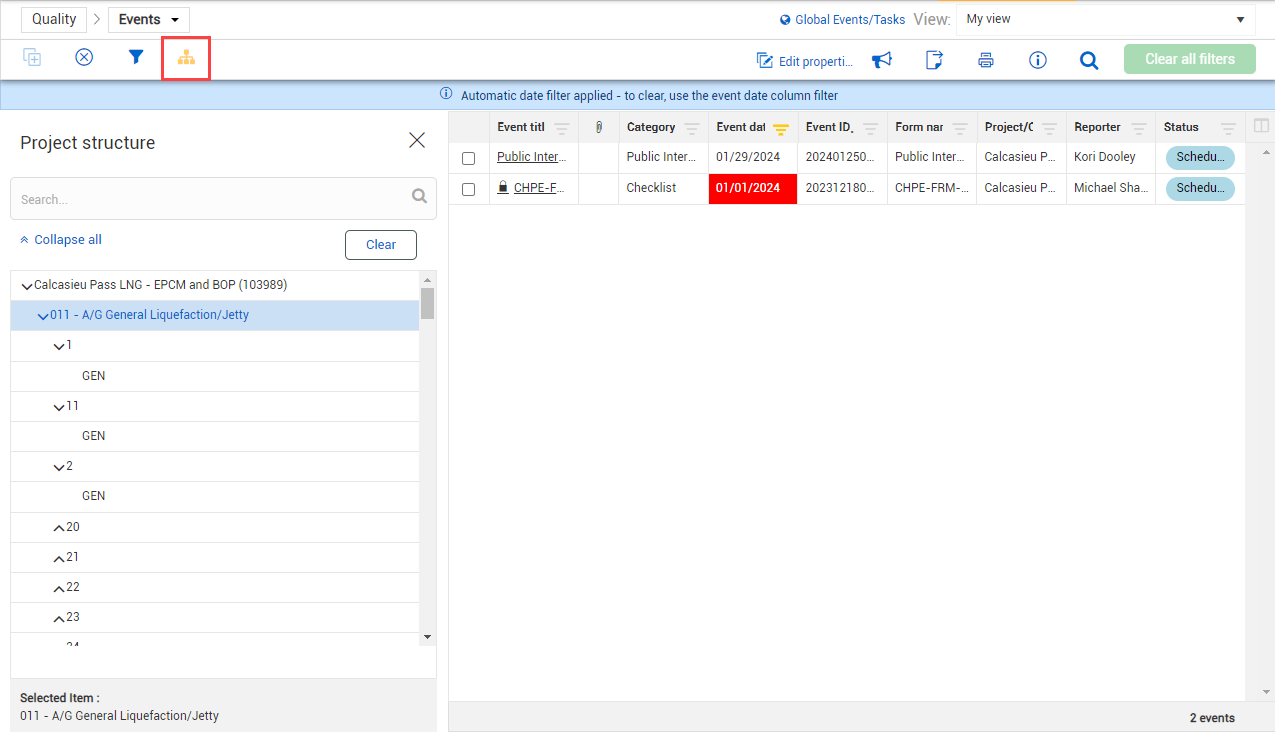Viewport: 1275px width, 732px height.
Task: Check the Public Inter event row checkbox
Action: click(x=468, y=158)
